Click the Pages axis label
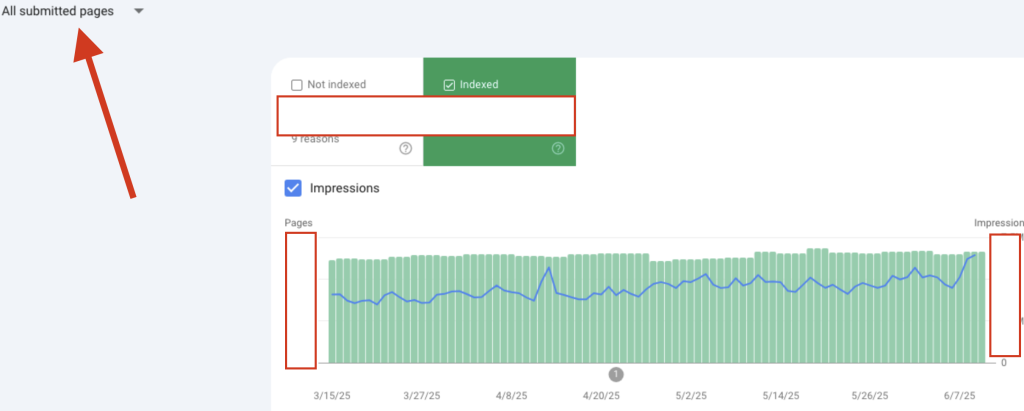This screenshot has width=1024, height=411. pyautogui.click(x=298, y=223)
